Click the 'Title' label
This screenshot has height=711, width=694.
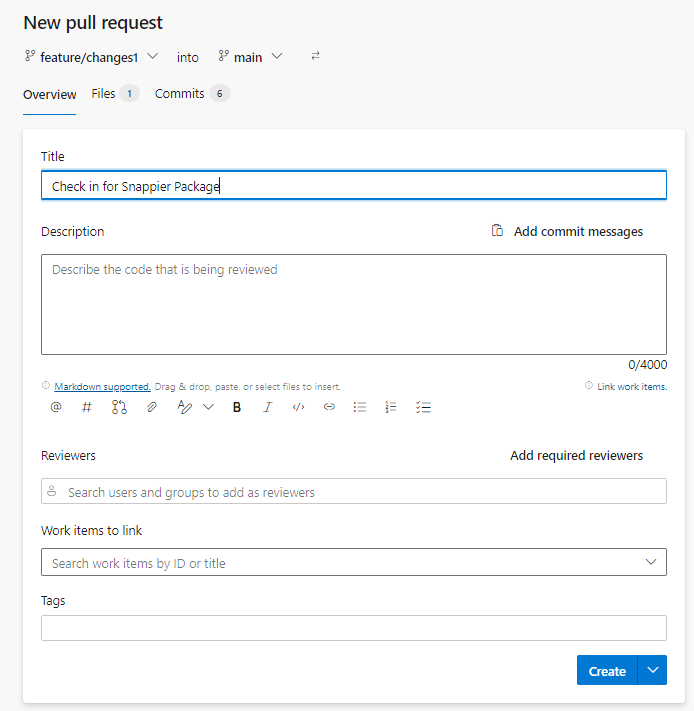53,156
